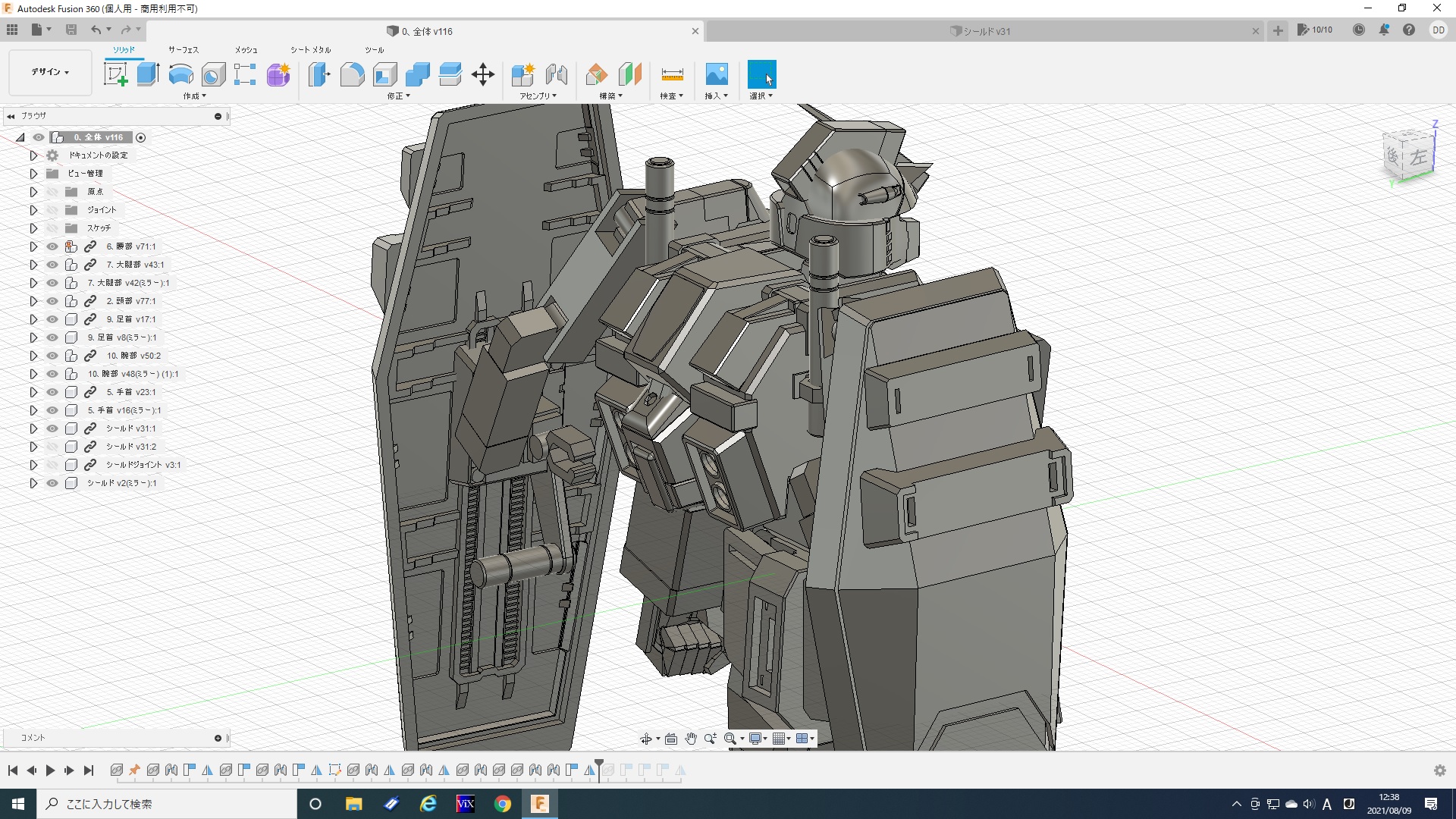Switch to the シールド v31 document tab
This screenshot has height=819, width=1456.
coord(986,31)
